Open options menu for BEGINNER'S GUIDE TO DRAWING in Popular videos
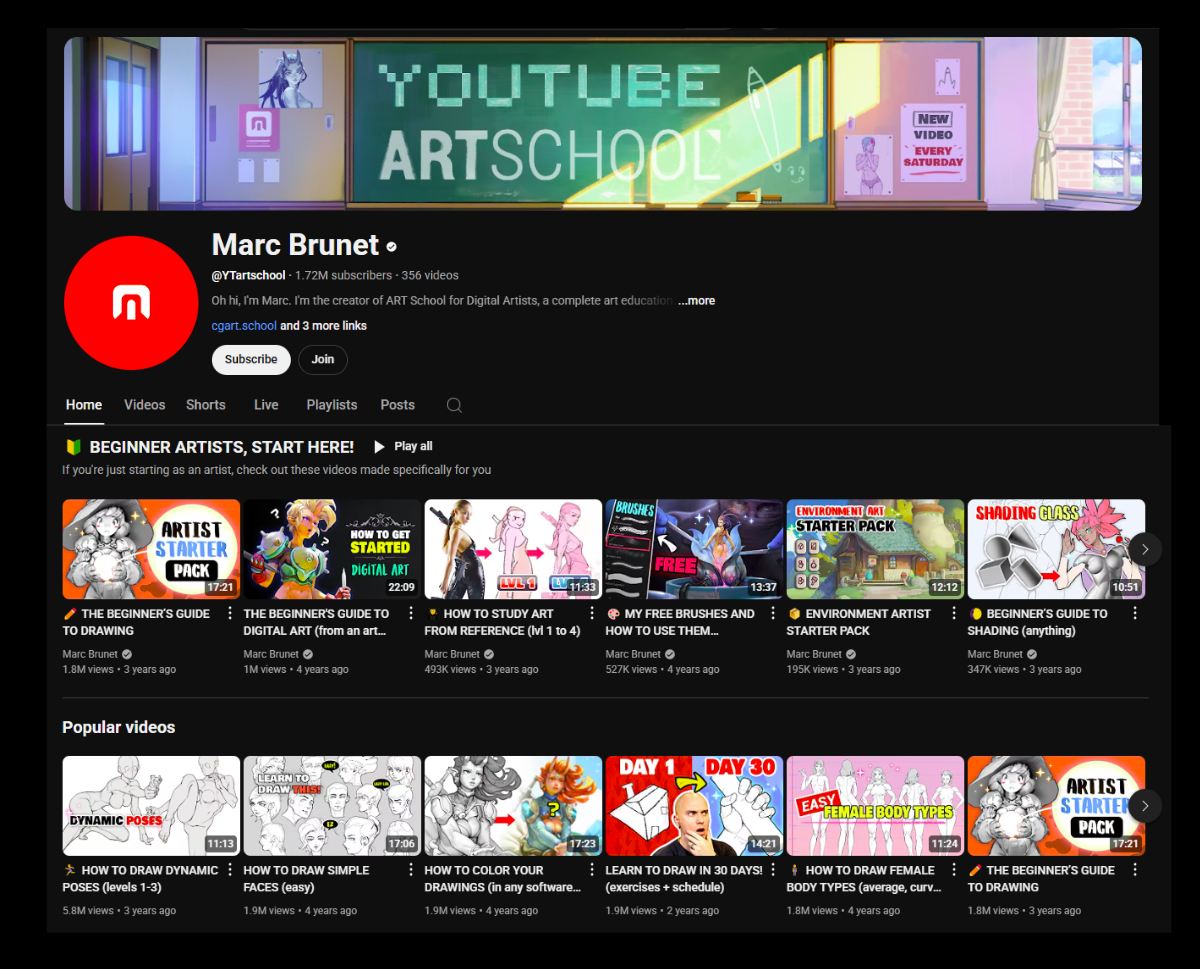 1135,871
